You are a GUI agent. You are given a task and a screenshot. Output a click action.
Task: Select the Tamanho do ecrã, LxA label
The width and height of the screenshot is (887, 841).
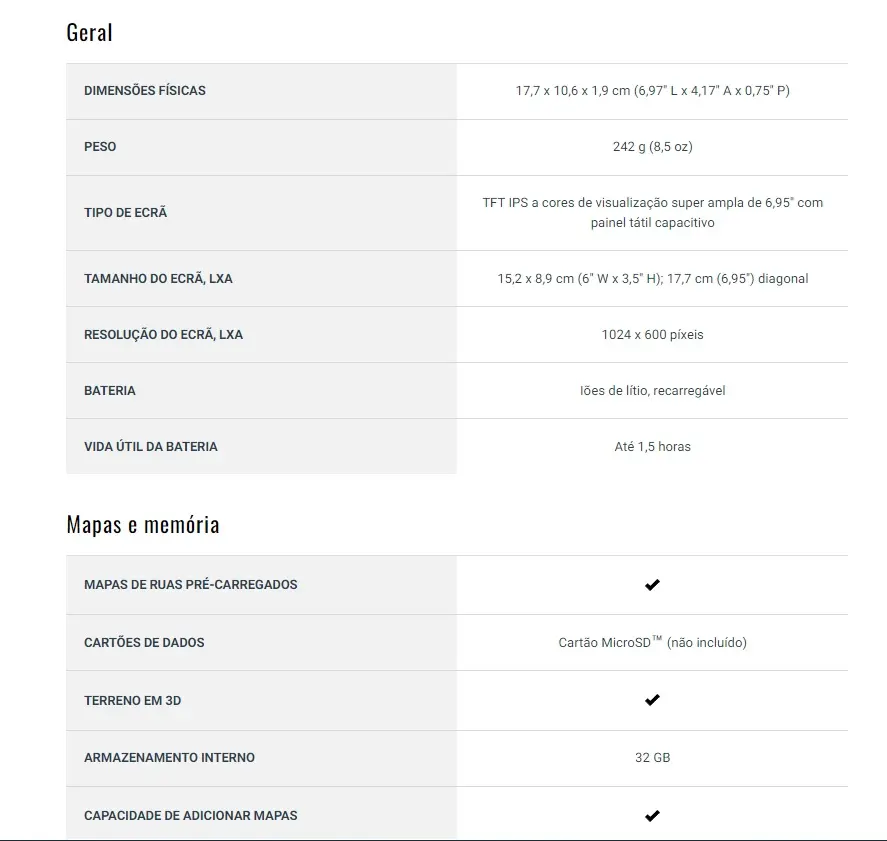158,279
